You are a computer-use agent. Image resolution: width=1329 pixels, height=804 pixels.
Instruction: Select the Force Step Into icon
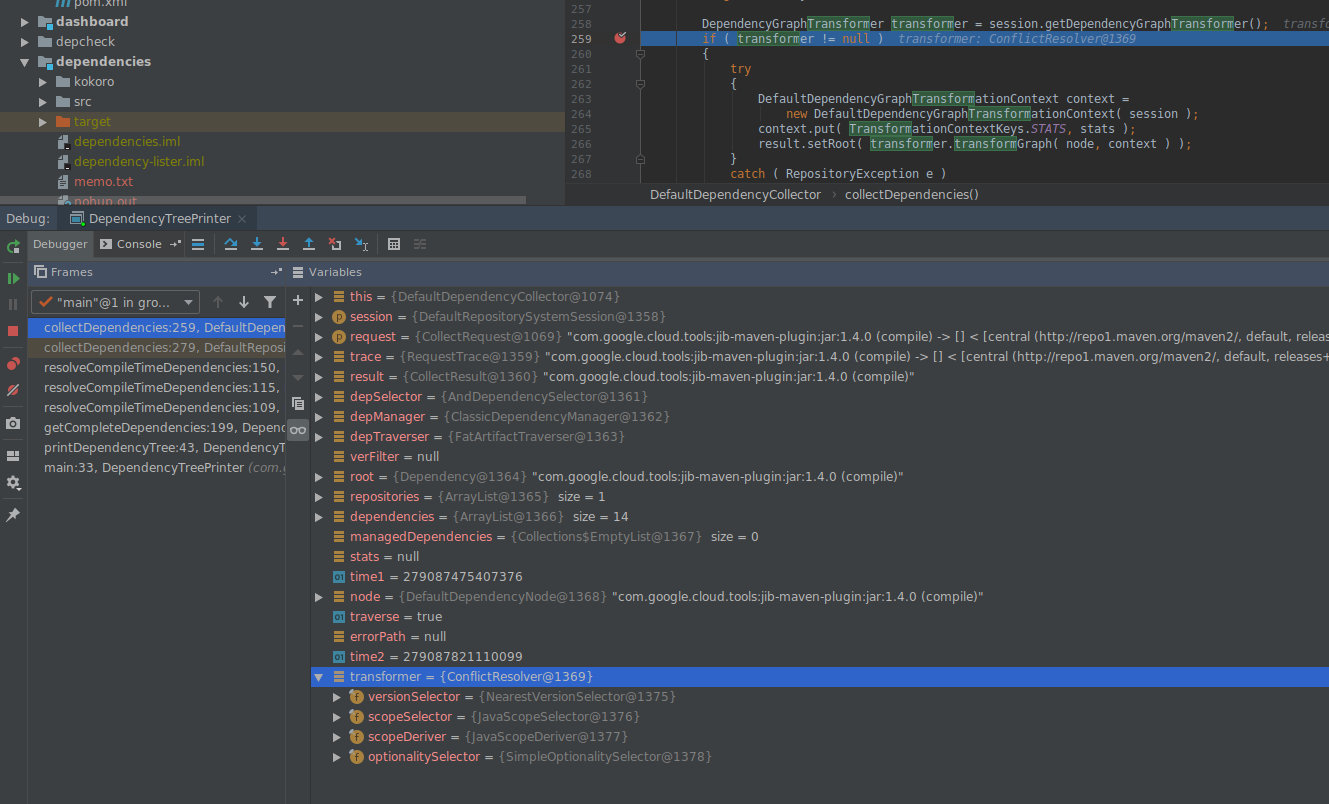[283, 243]
